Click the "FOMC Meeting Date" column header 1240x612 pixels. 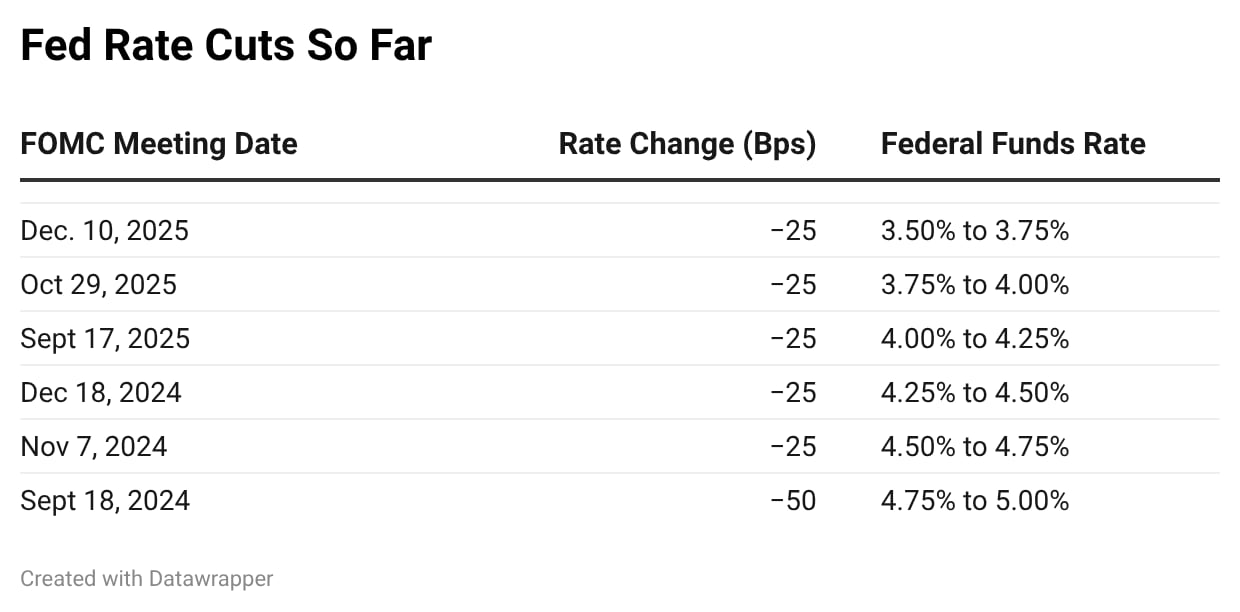click(x=159, y=144)
